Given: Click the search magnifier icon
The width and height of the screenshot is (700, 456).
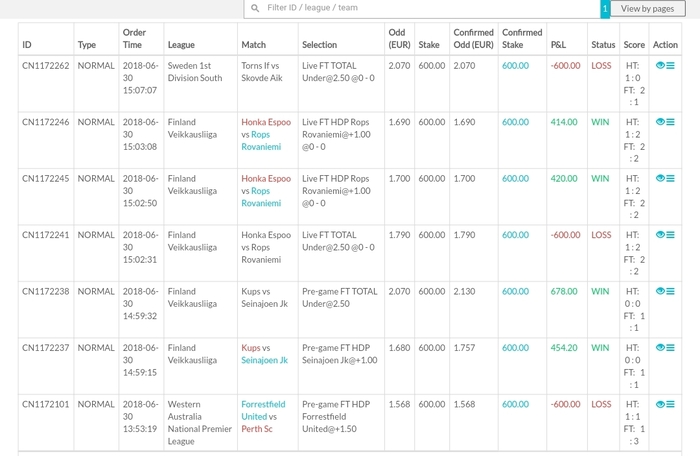Looking at the screenshot, I should (255, 8).
